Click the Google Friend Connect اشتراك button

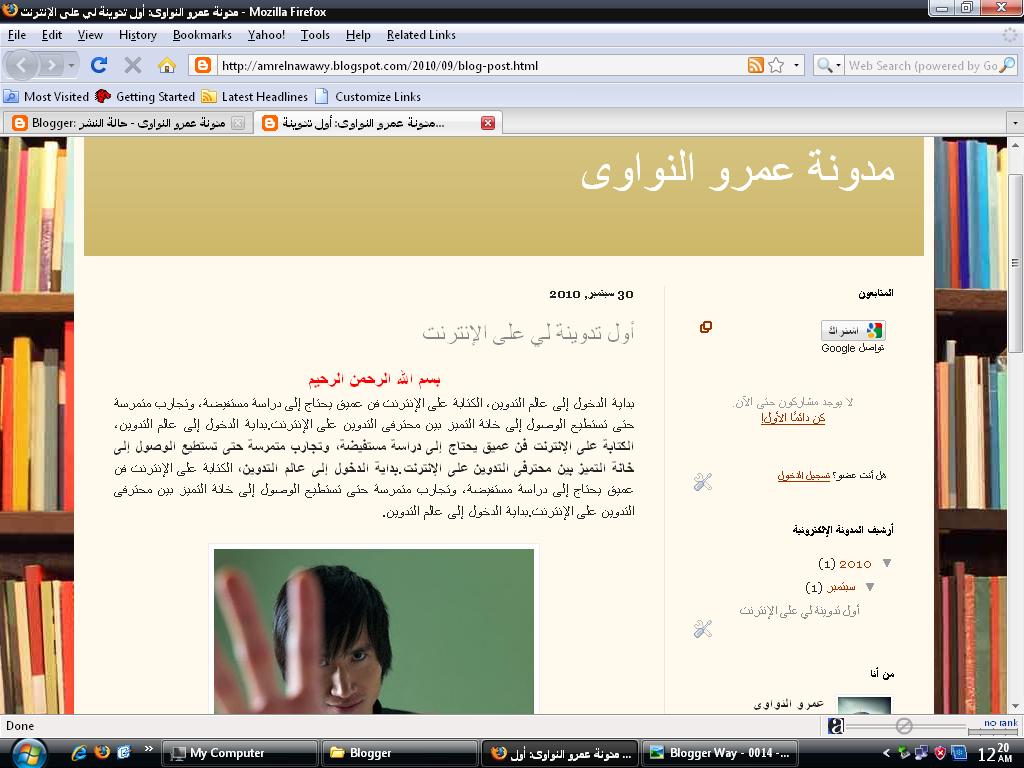853,330
